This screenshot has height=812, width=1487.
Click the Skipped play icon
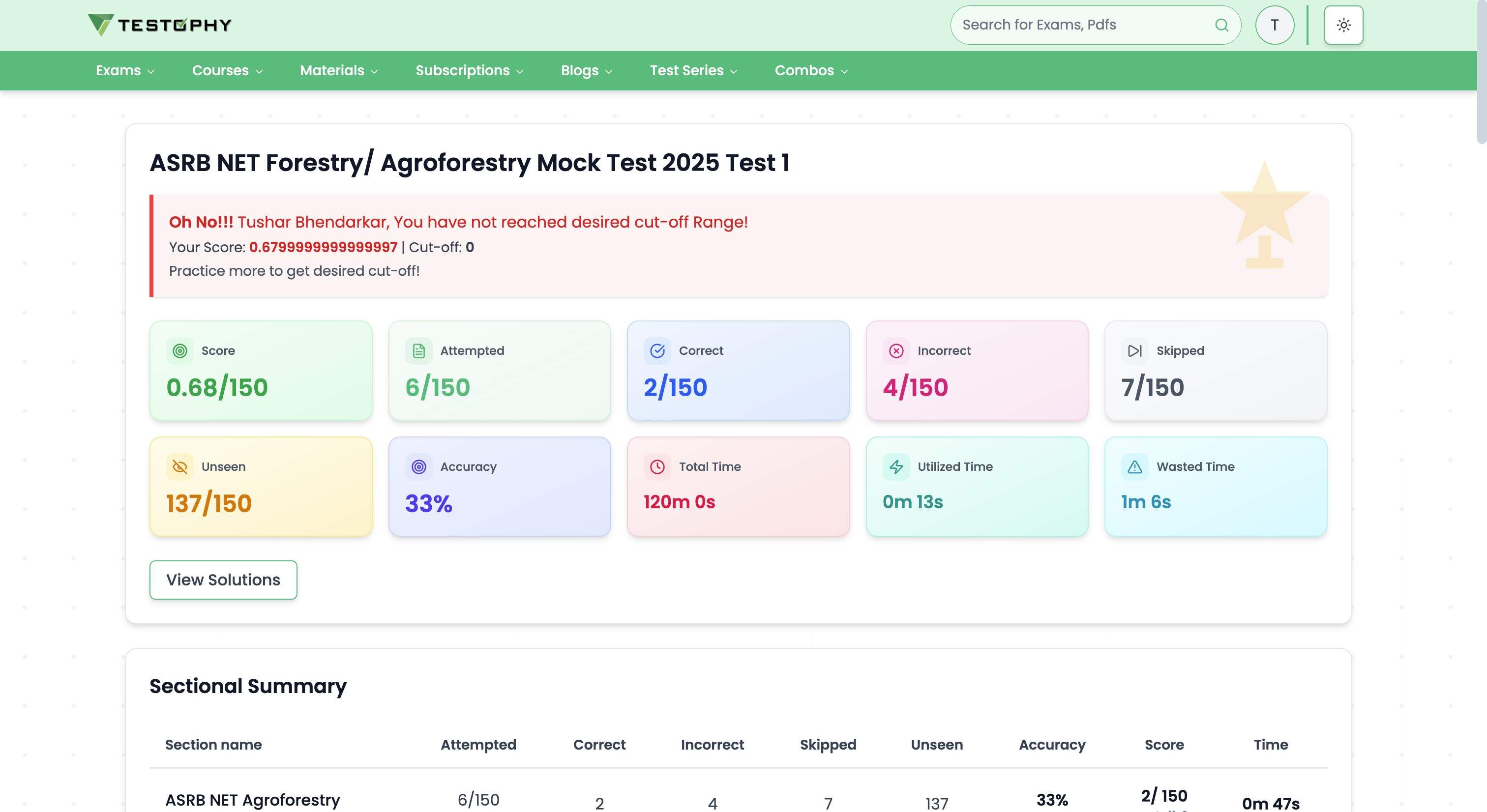pos(1135,350)
